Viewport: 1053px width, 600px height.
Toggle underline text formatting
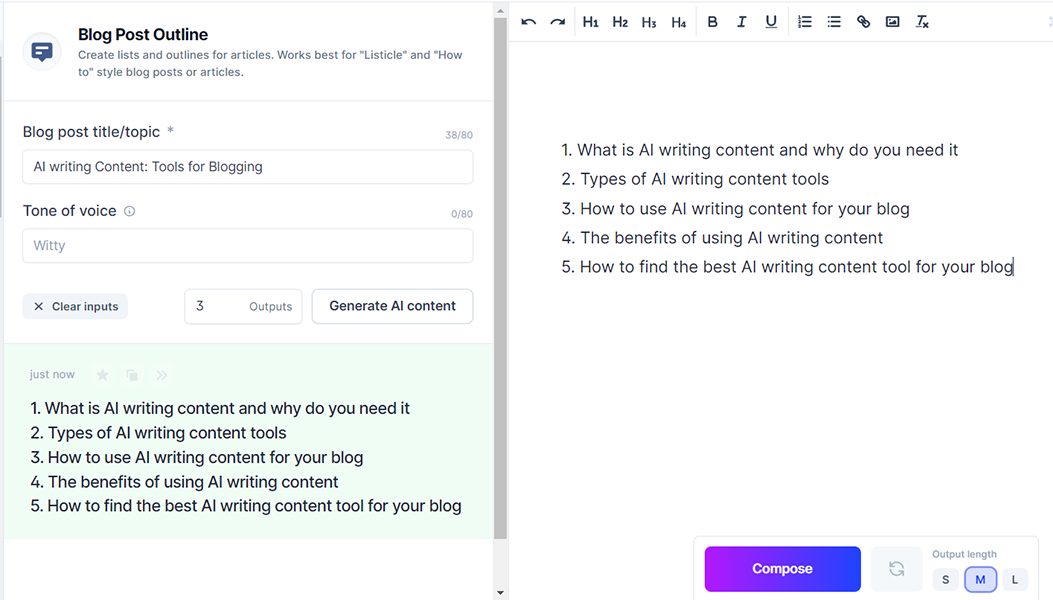[771, 22]
